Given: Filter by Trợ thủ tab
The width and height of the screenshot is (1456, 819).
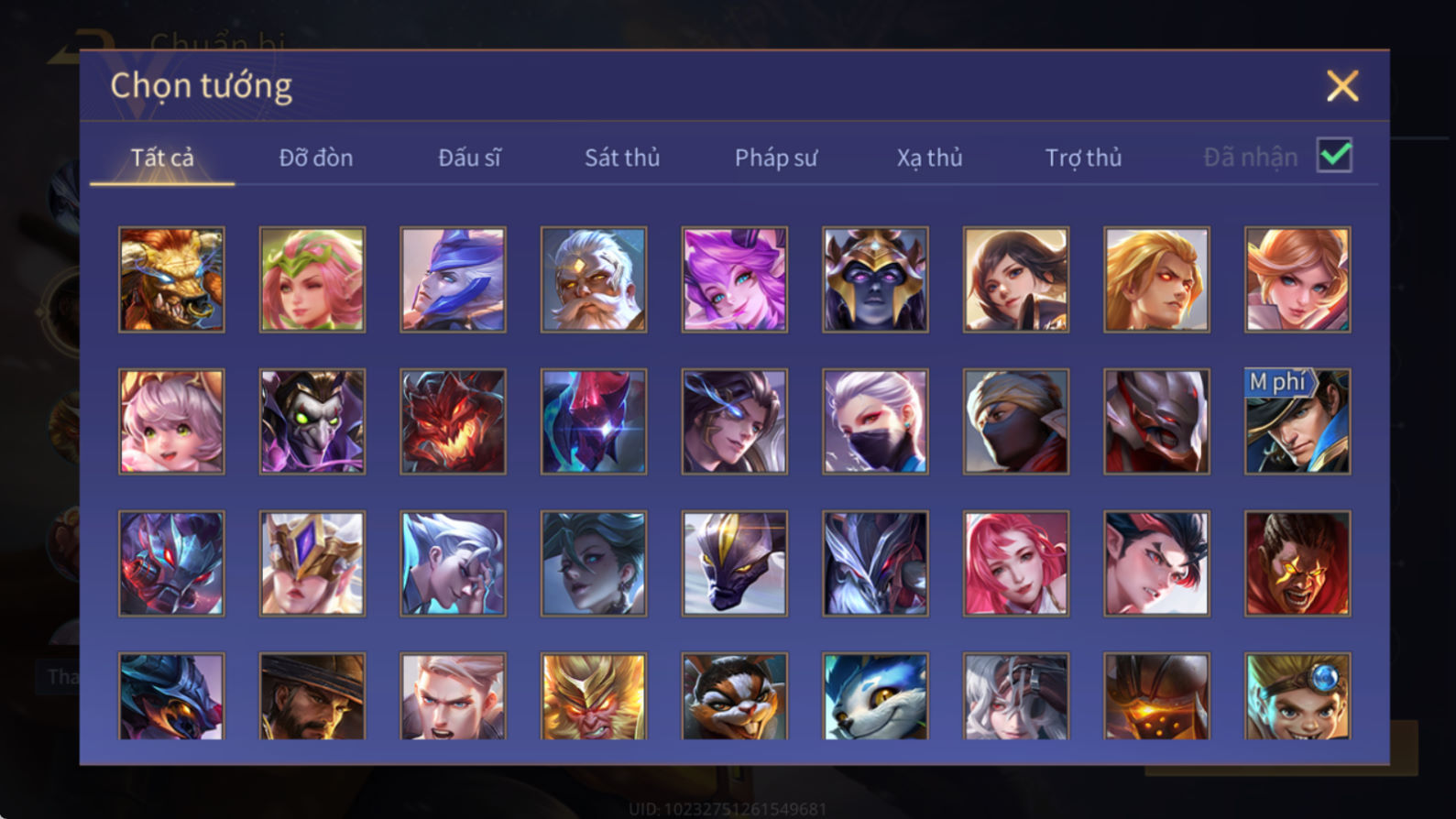Looking at the screenshot, I should click(1083, 158).
